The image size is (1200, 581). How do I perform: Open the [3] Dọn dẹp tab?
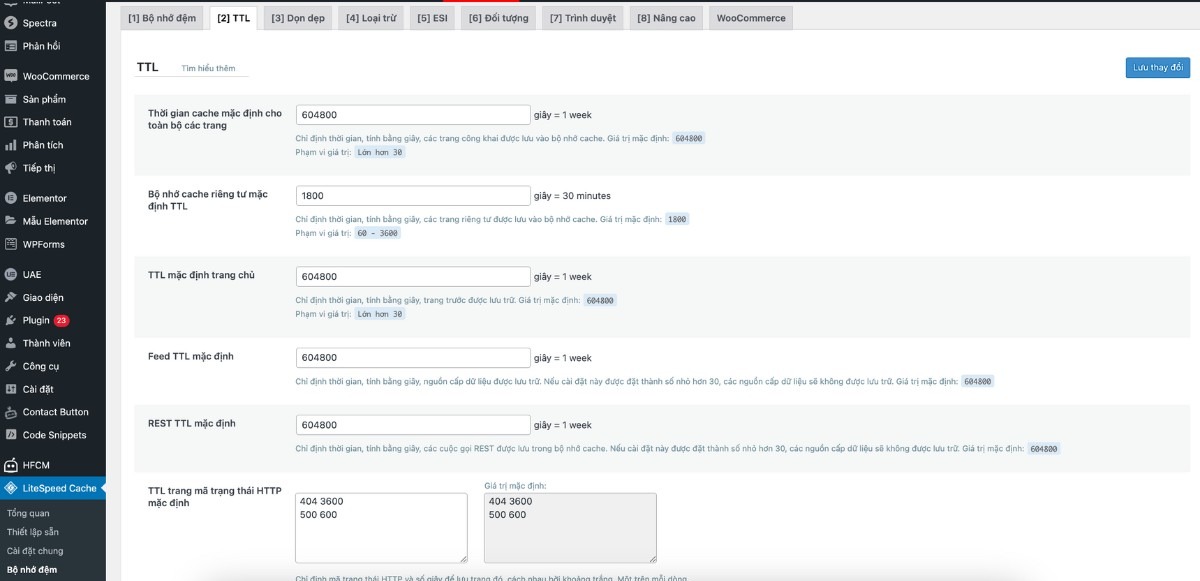click(297, 18)
